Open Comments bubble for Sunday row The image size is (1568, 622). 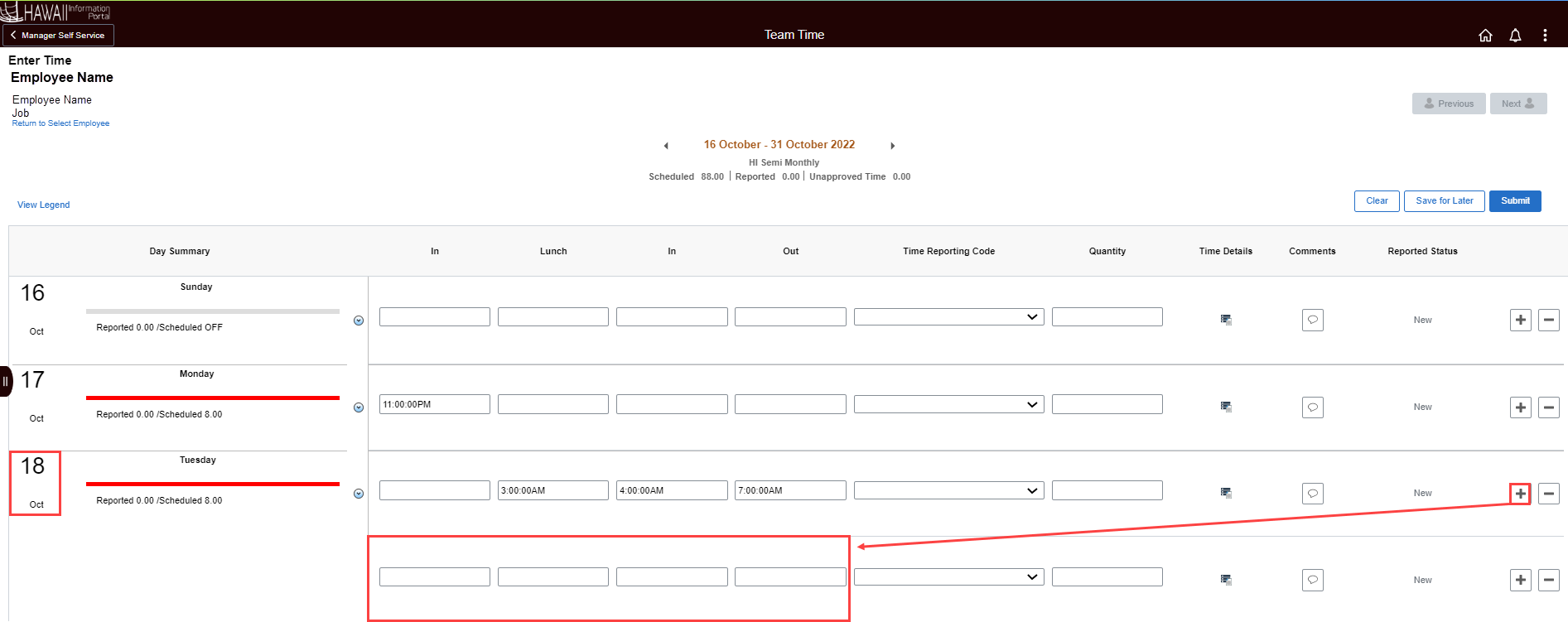coord(1313,321)
